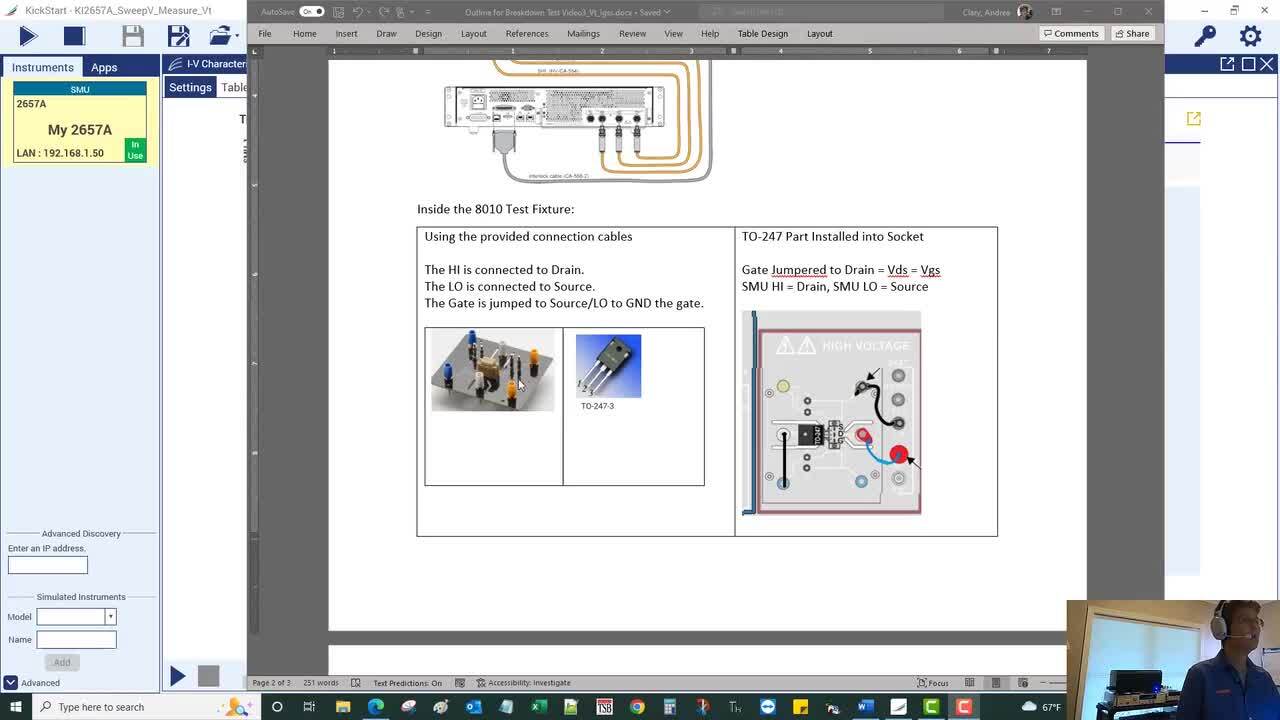Open the KickStart settings gear icon
This screenshot has width=1280, height=720.
[1250, 36]
